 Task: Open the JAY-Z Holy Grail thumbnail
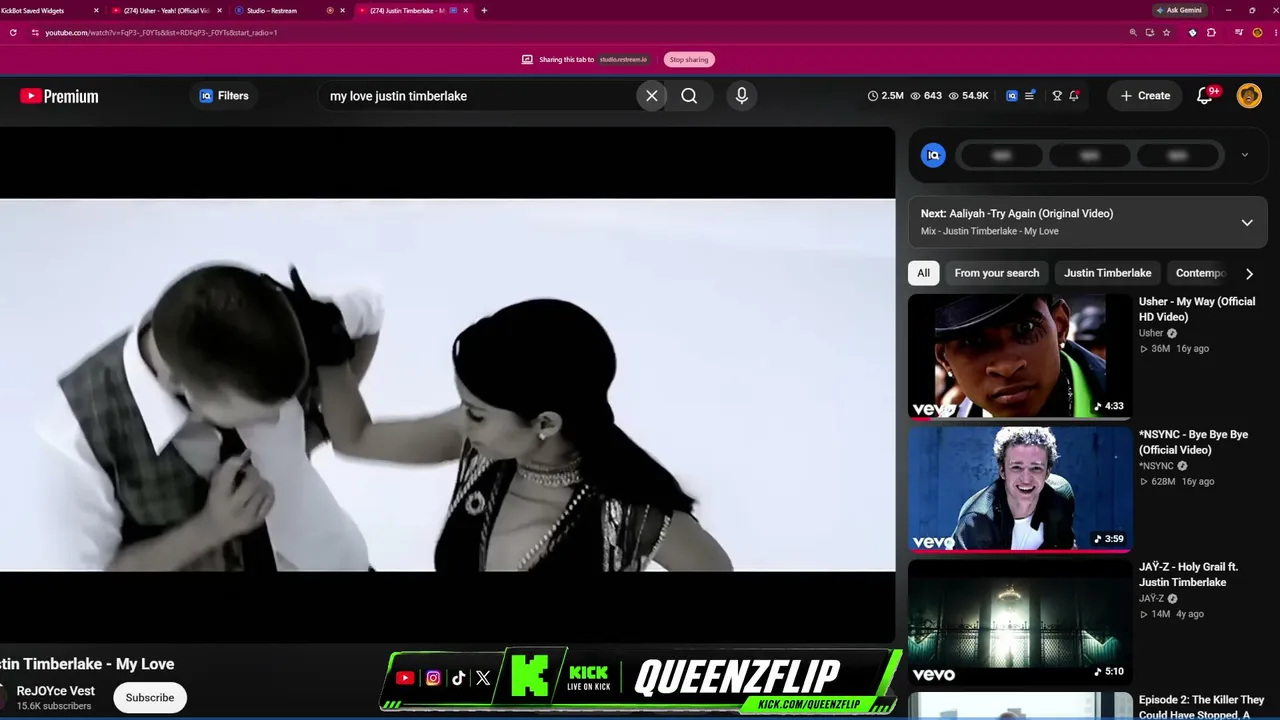tap(1020, 621)
